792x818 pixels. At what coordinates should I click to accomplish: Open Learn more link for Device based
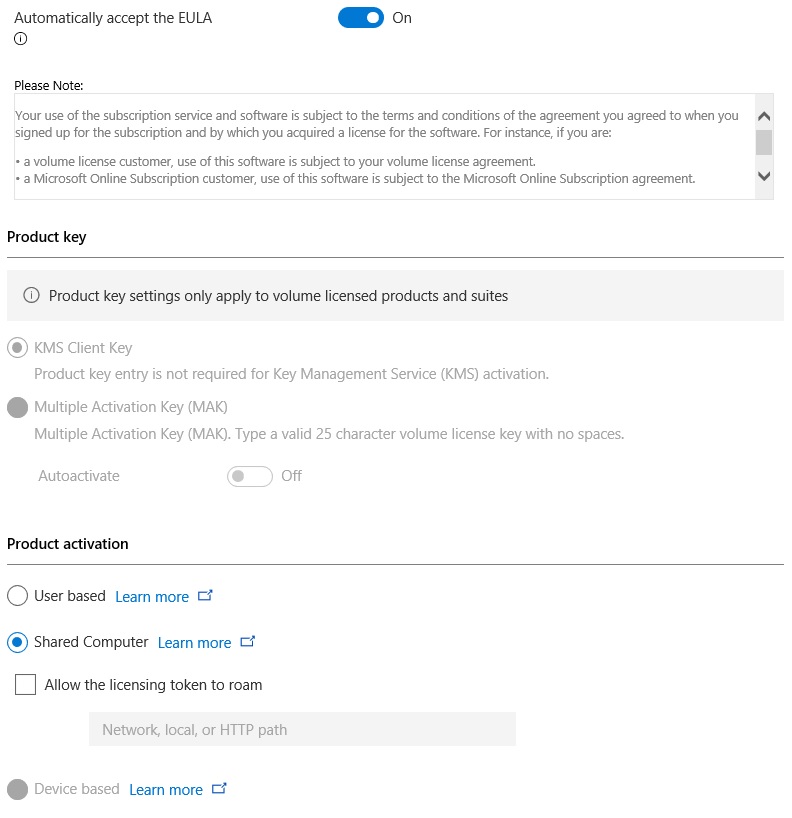click(x=166, y=790)
